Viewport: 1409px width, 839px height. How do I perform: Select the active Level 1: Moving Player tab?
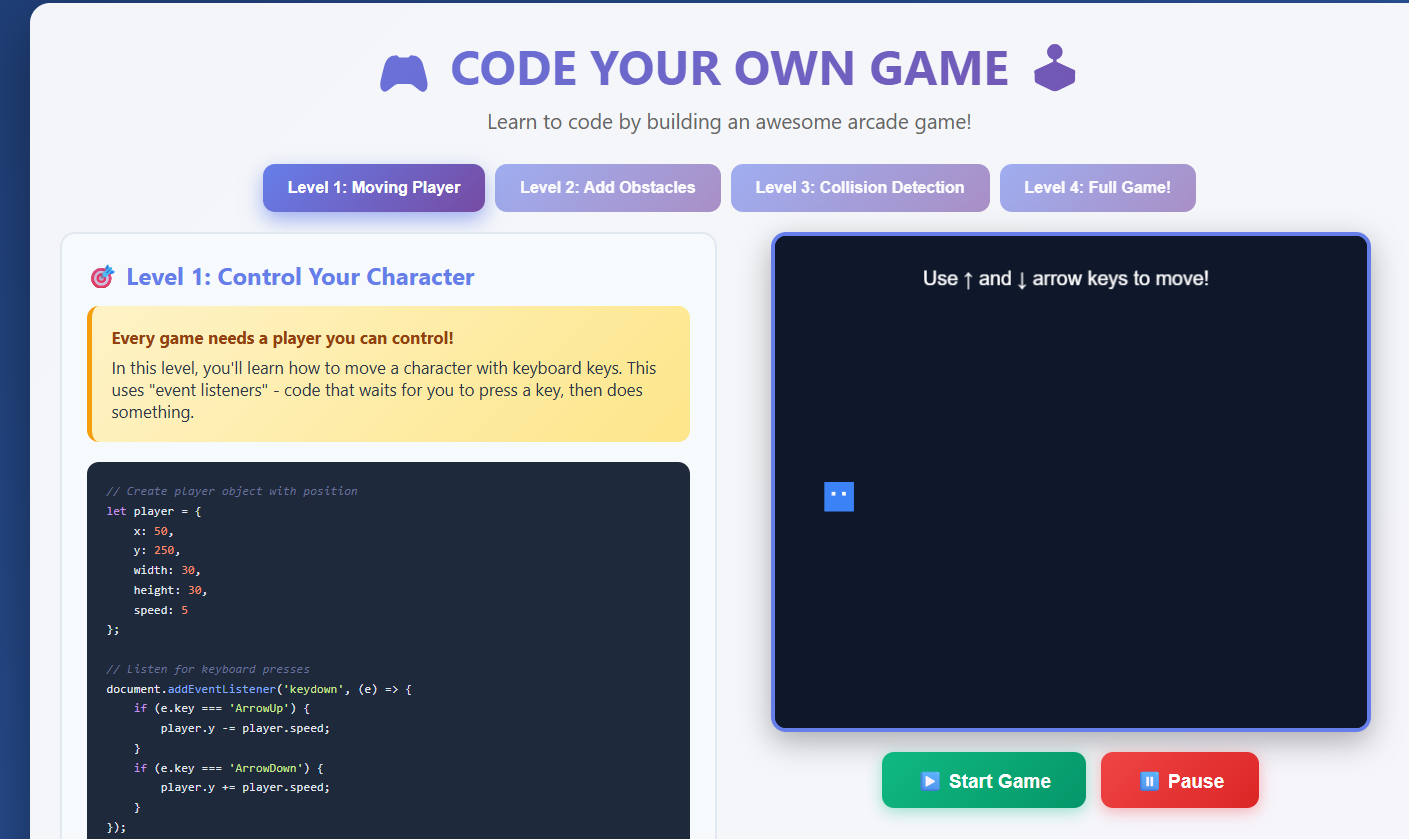click(x=373, y=187)
